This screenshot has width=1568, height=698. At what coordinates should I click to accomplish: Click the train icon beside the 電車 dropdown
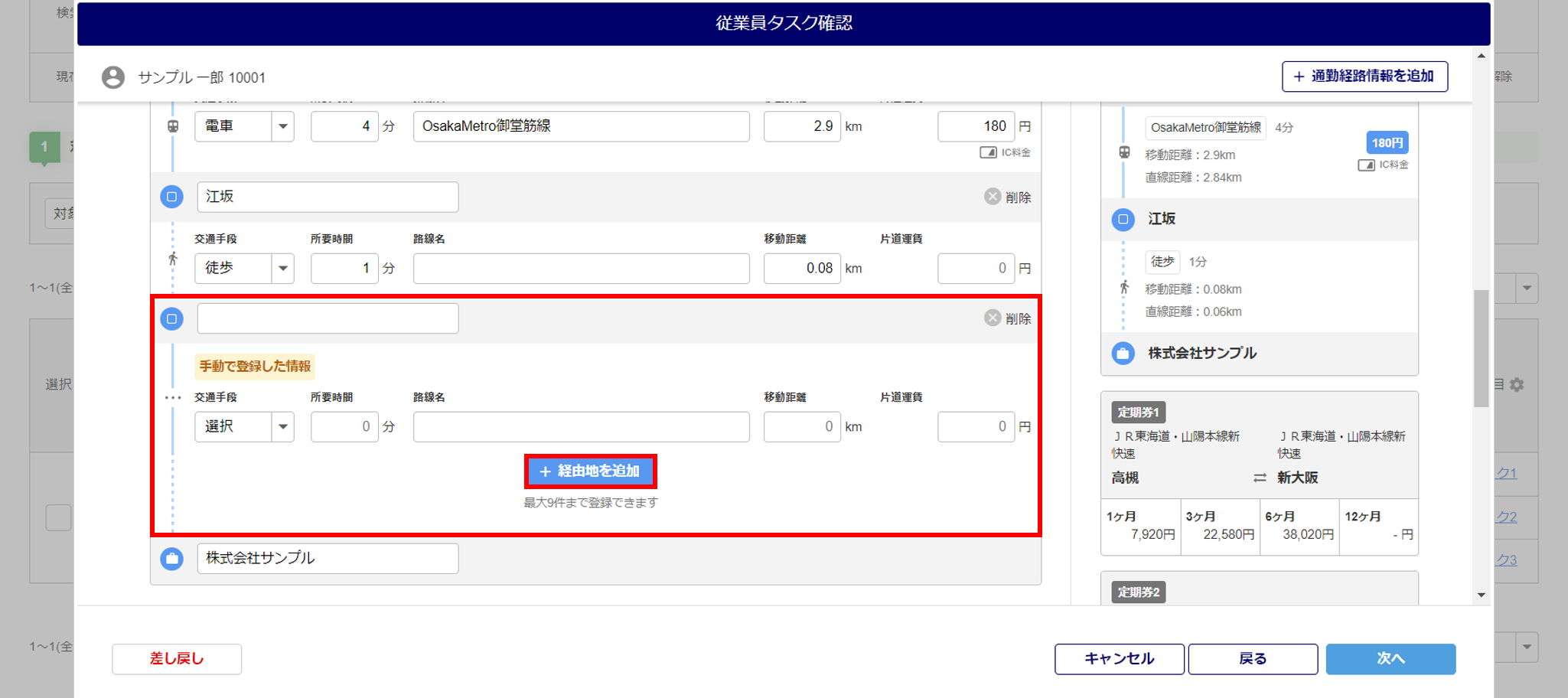(174, 126)
